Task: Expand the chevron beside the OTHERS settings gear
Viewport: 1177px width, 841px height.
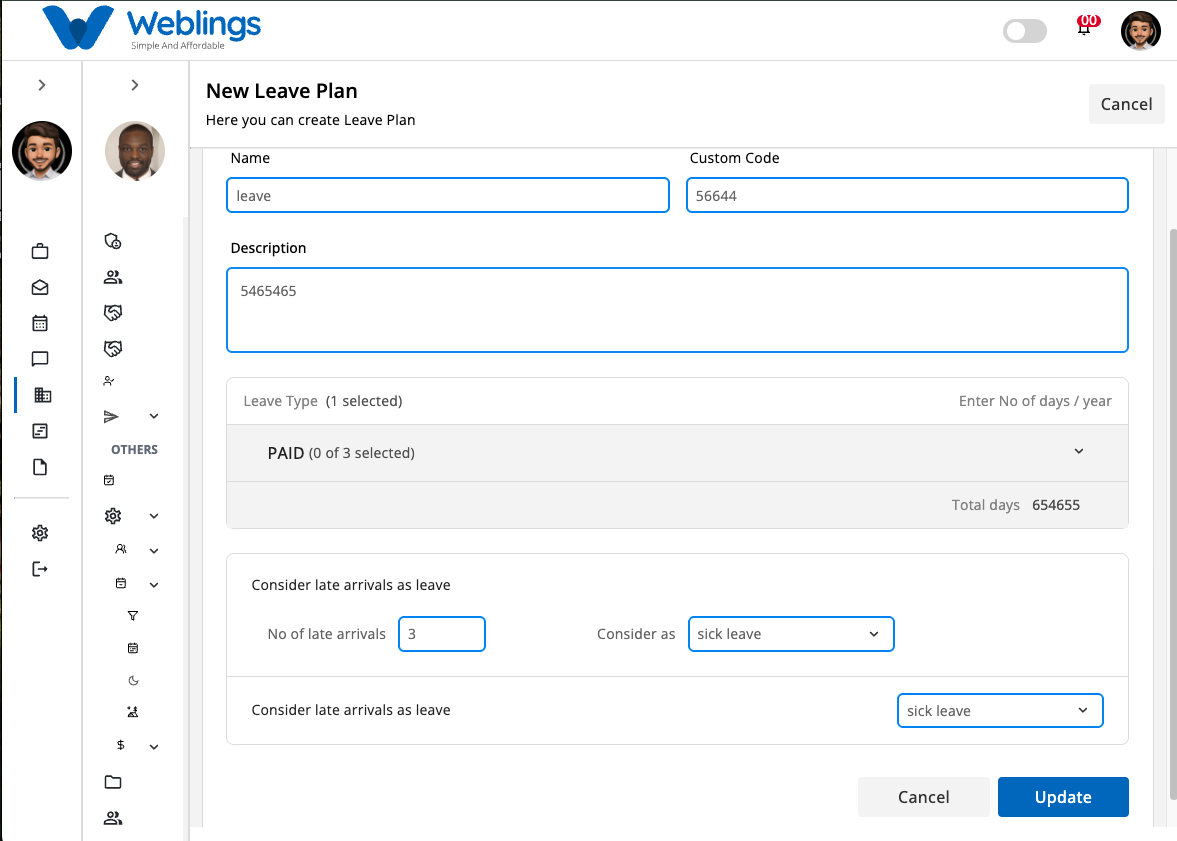Action: pos(154,516)
